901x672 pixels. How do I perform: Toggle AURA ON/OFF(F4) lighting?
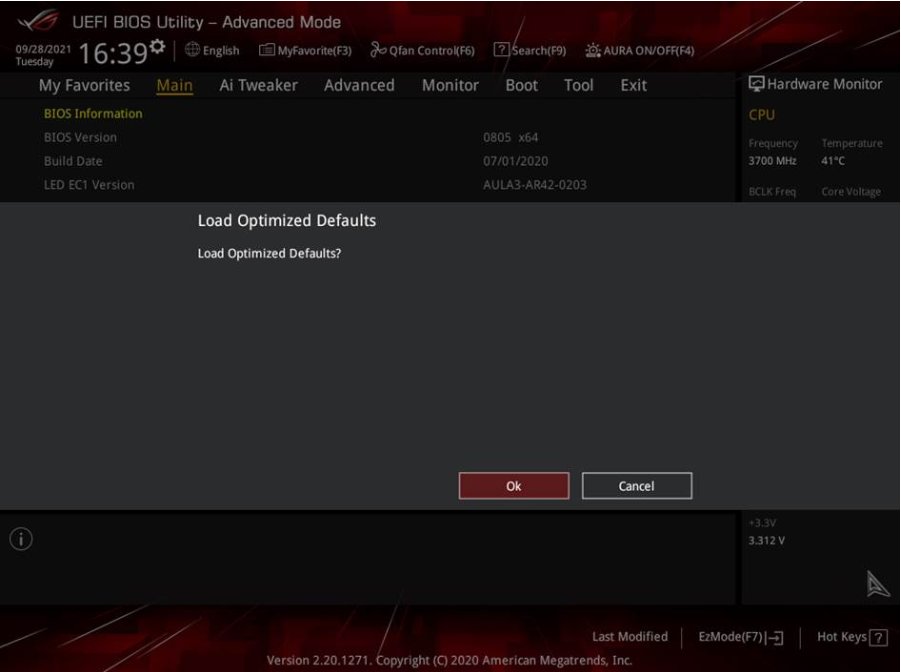click(x=640, y=51)
